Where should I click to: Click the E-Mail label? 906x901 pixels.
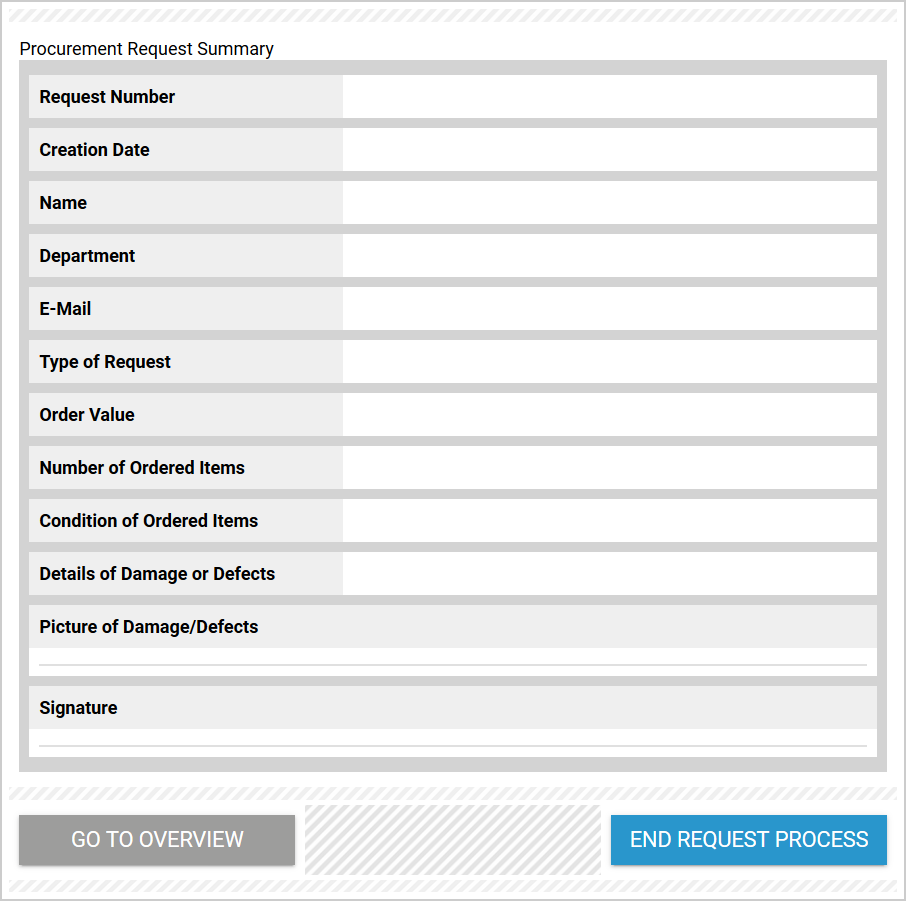(x=65, y=309)
